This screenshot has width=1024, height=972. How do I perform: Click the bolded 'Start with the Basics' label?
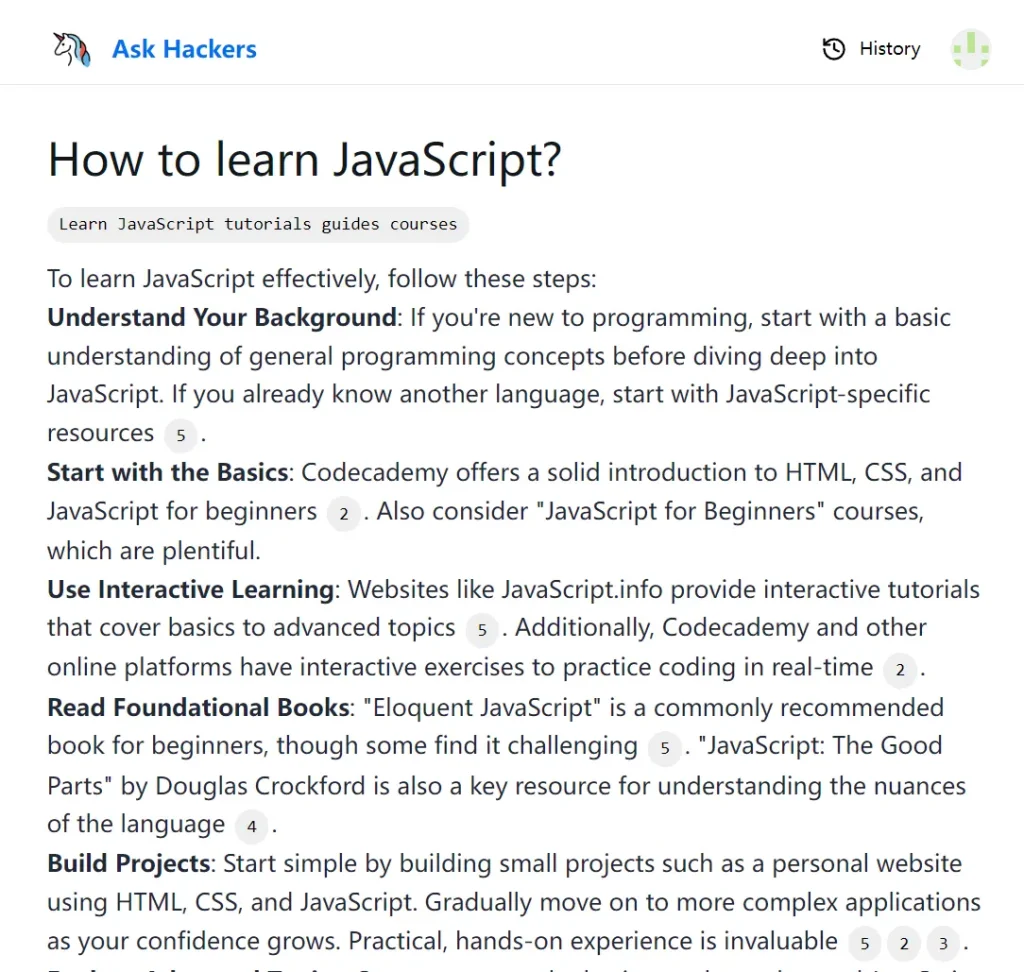(x=166, y=472)
